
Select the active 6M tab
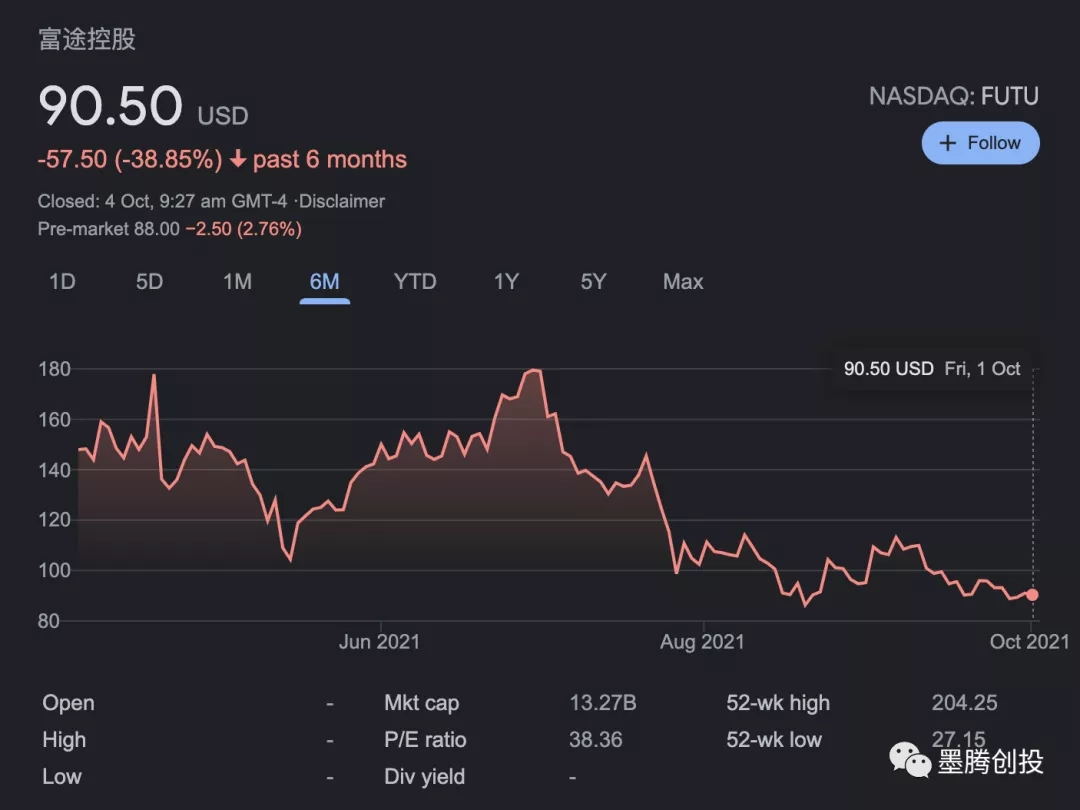click(324, 282)
